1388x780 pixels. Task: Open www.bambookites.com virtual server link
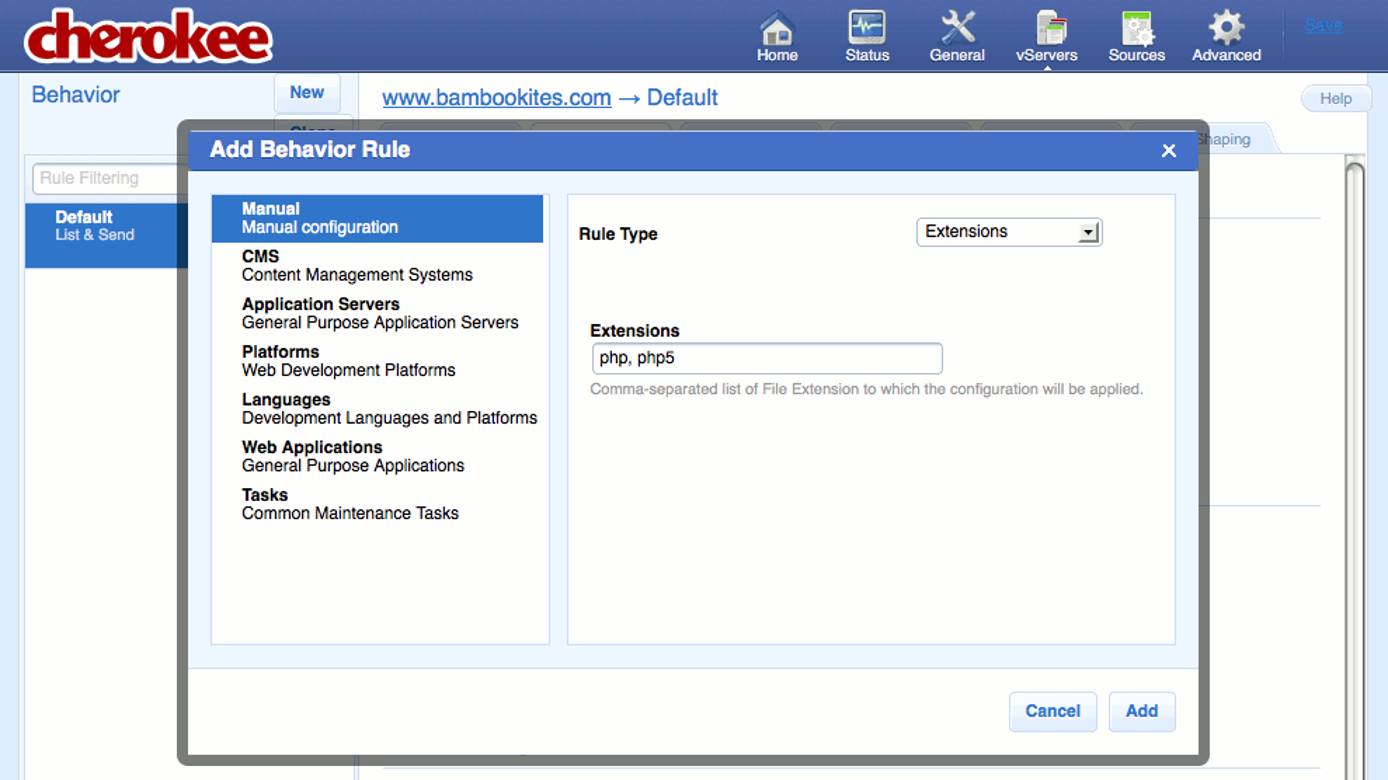pos(497,97)
